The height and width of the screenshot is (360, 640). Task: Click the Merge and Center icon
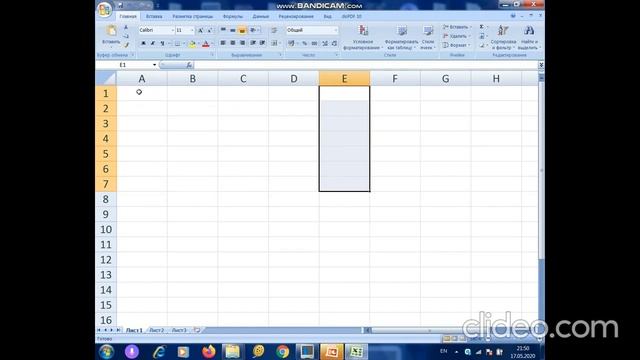pyautogui.click(x=274, y=43)
